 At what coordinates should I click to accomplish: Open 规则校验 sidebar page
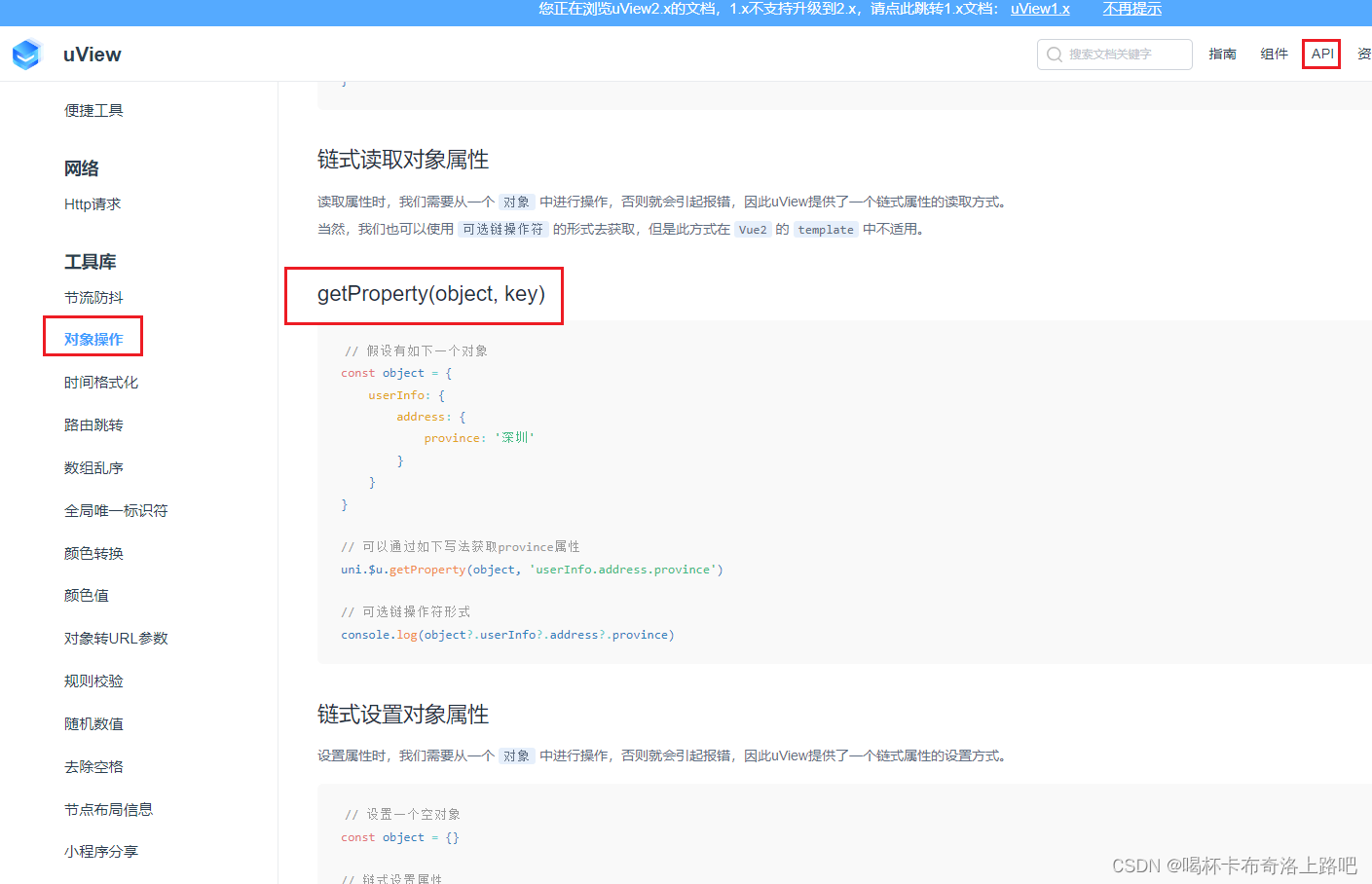tap(93, 681)
